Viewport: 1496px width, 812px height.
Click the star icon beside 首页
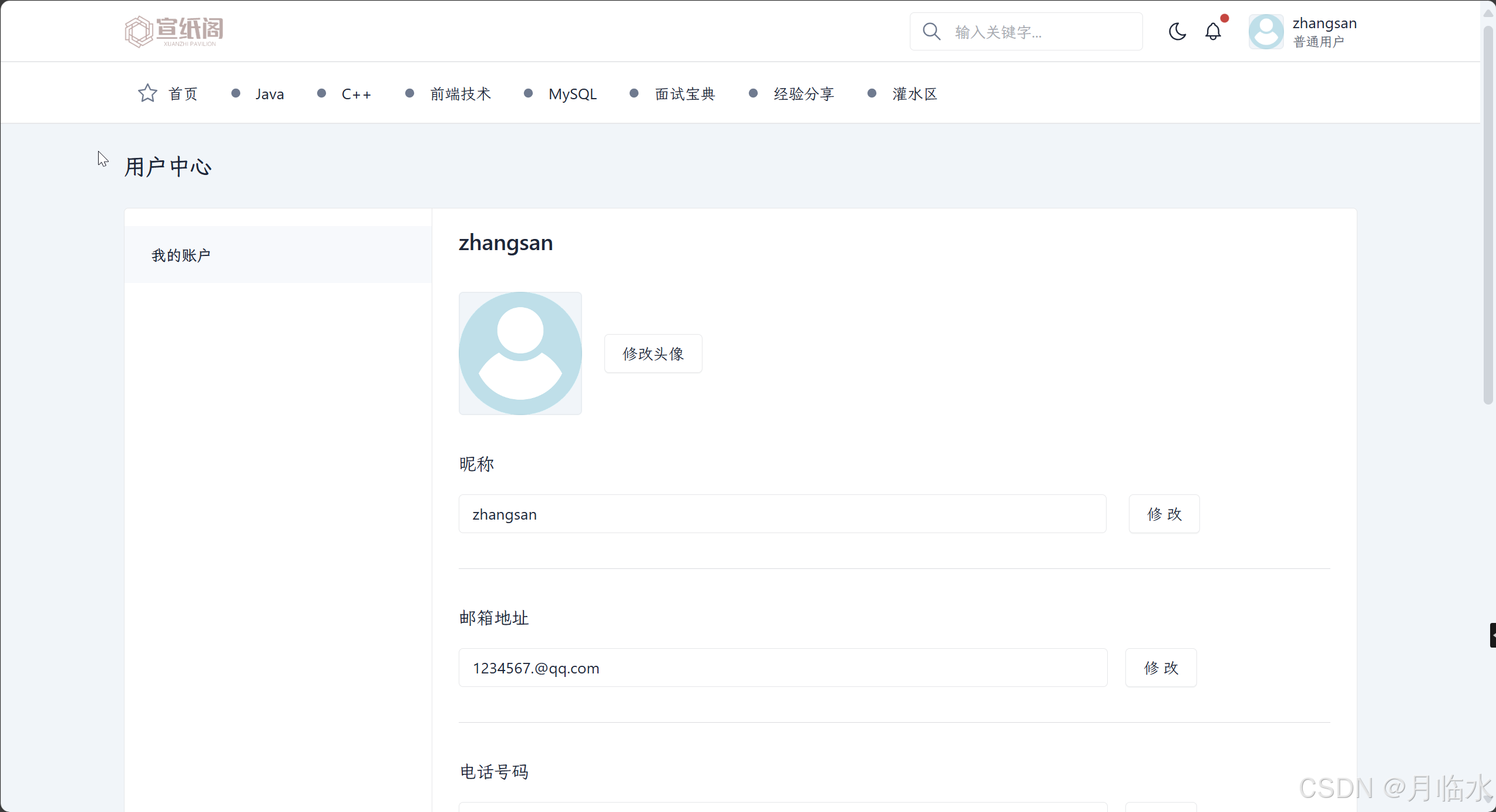click(147, 93)
